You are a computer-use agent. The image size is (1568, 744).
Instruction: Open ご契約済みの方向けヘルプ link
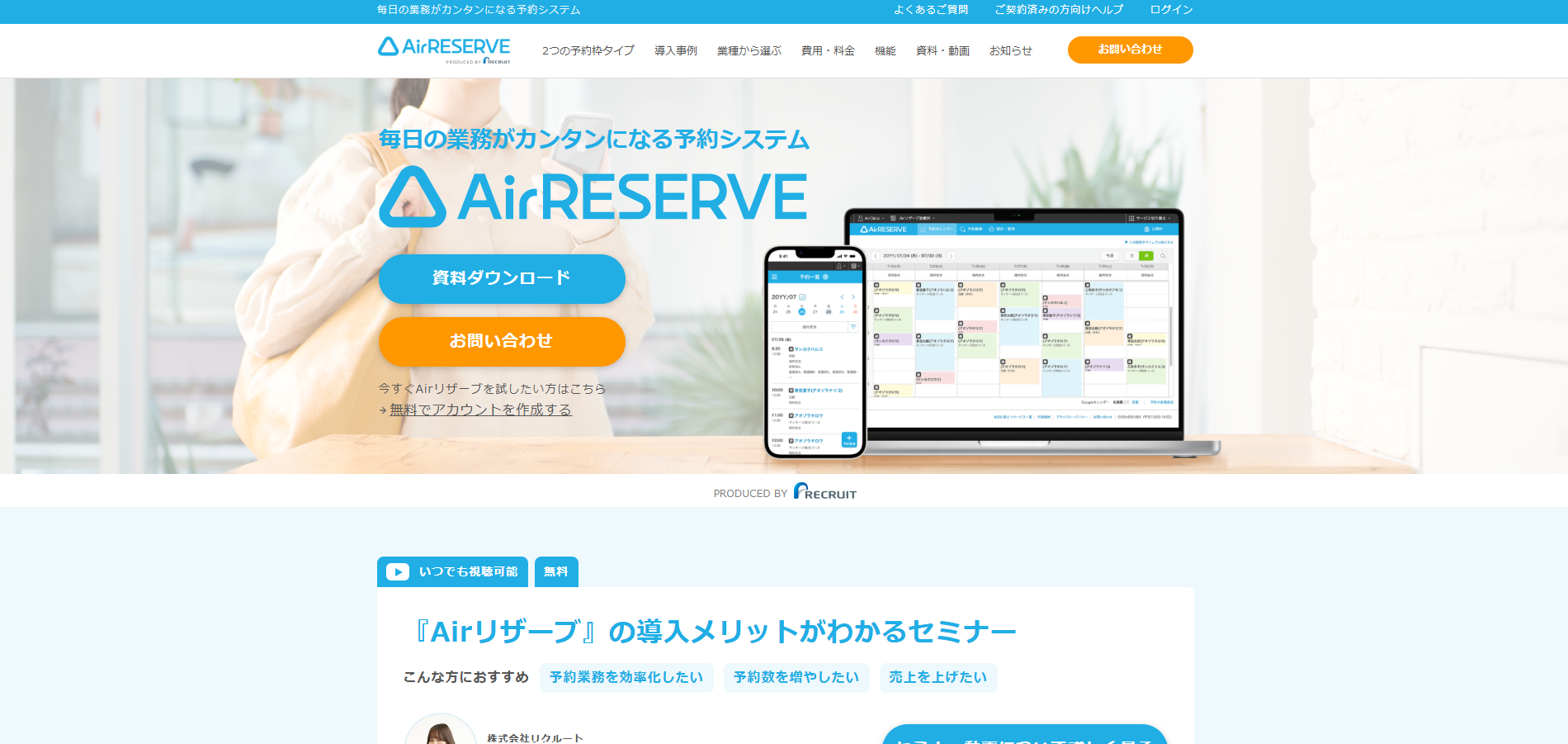point(1059,10)
